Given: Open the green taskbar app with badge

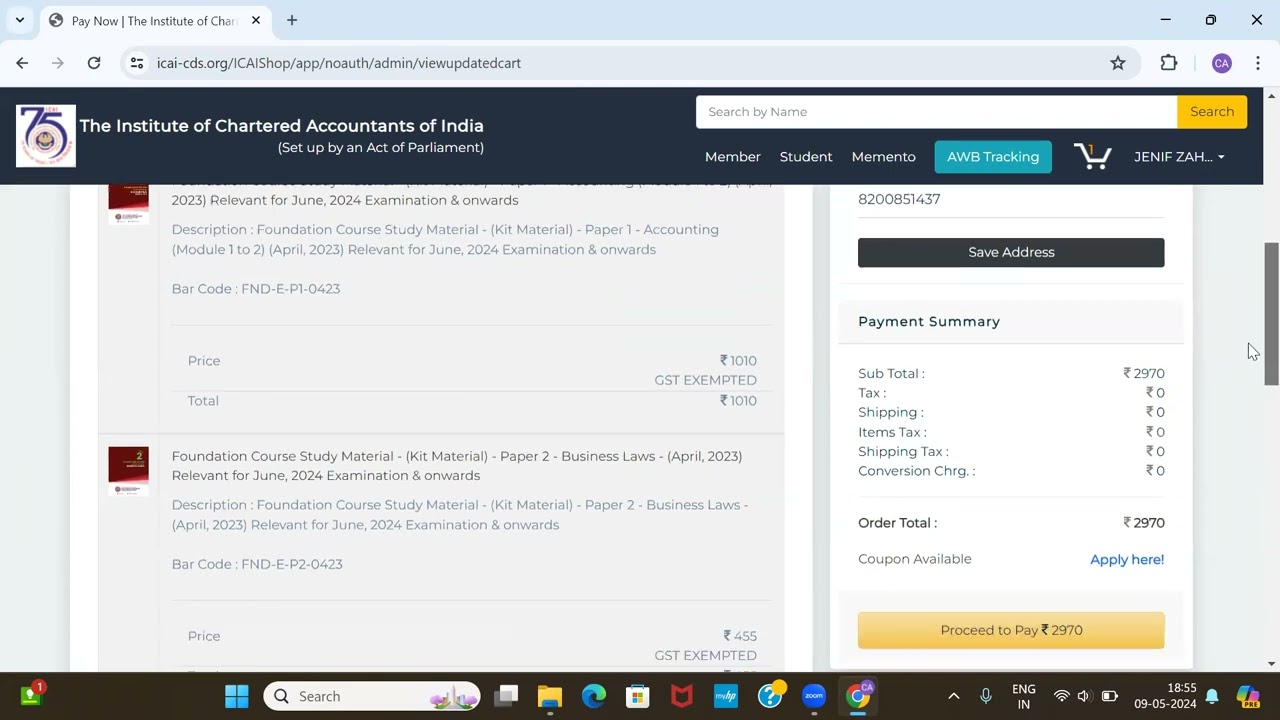Looking at the screenshot, I should coord(30,694).
